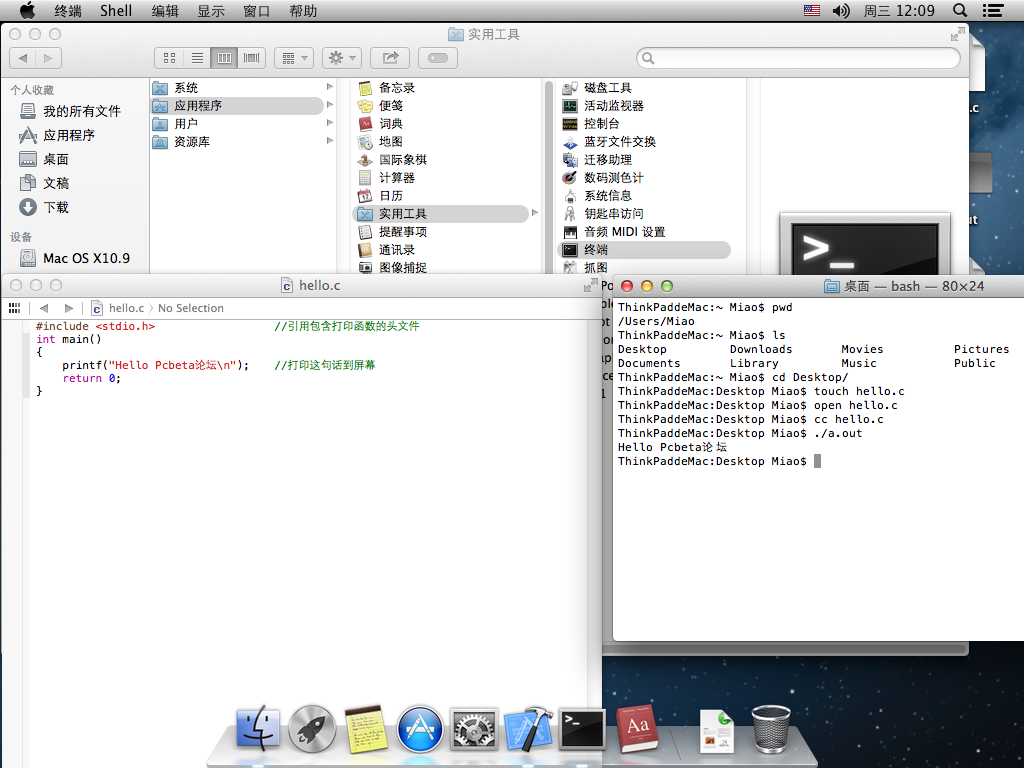Open the Apple menu
The width and height of the screenshot is (1024, 768).
click(x=27, y=10)
